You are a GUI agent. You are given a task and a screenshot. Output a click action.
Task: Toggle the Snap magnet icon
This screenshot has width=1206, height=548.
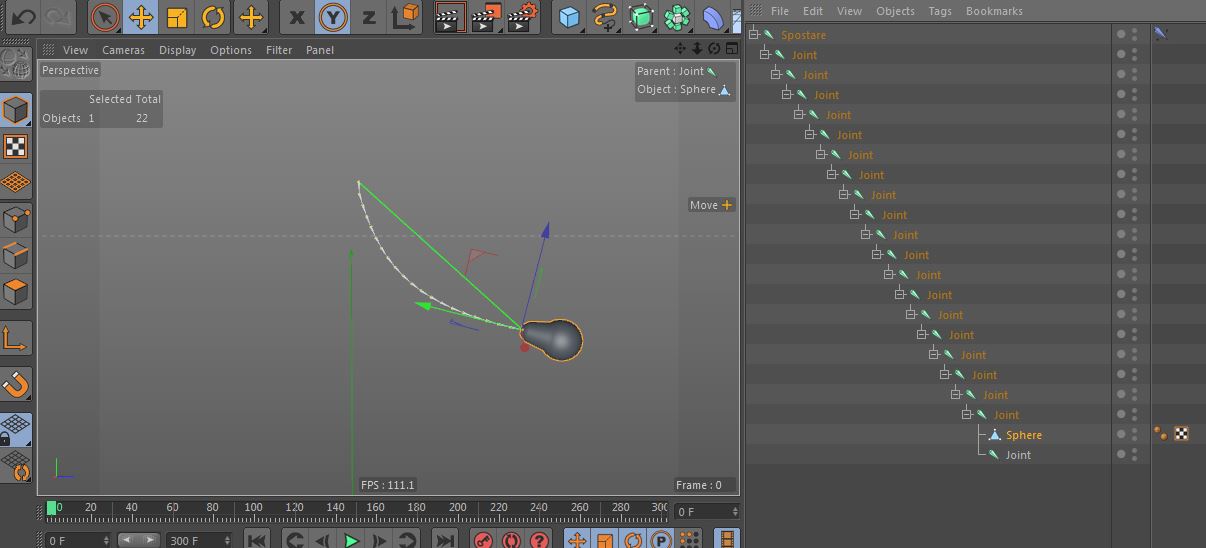click(16, 384)
